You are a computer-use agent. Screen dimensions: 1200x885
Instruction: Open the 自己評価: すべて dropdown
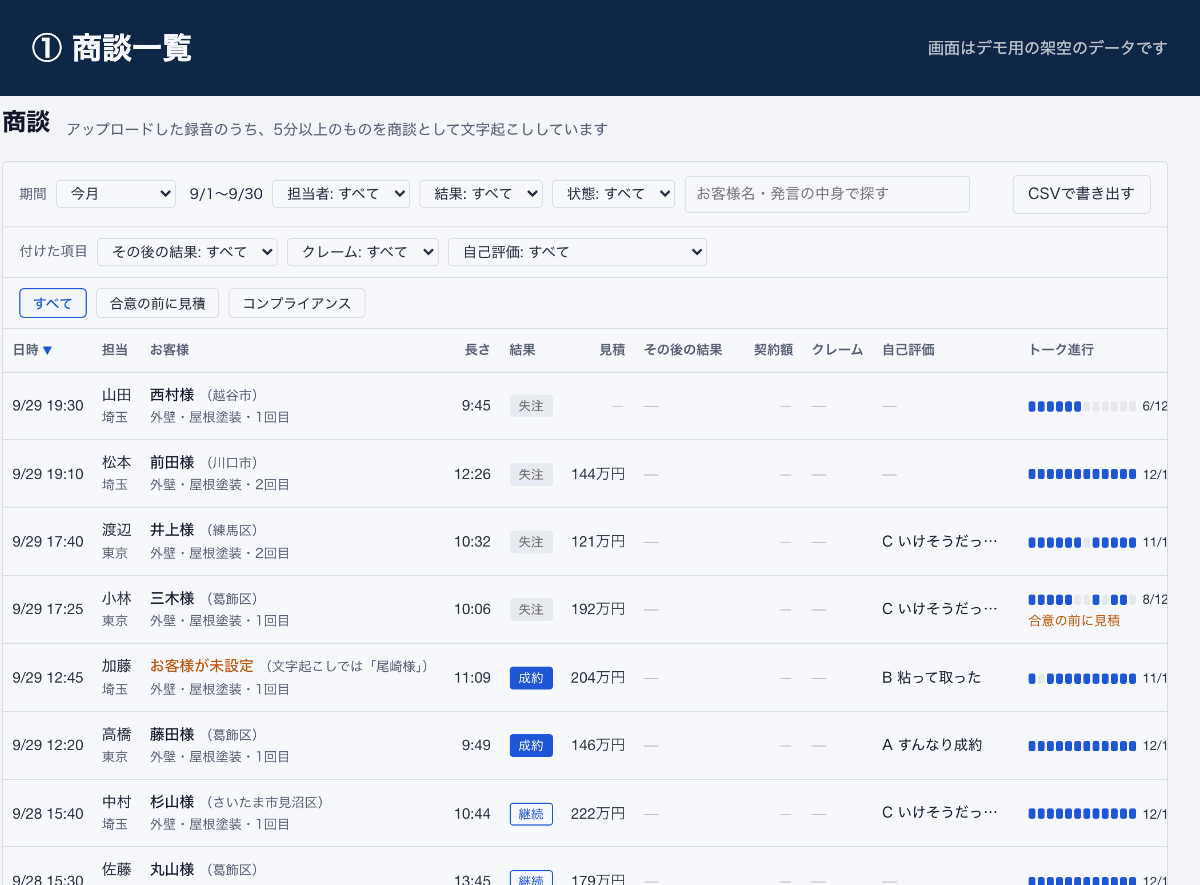(577, 252)
